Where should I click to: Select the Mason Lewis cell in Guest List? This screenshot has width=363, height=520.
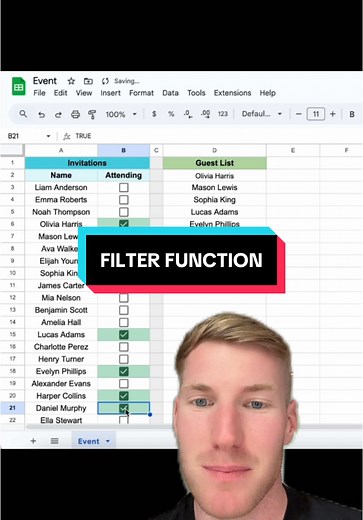pyautogui.click(x=214, y=187)
